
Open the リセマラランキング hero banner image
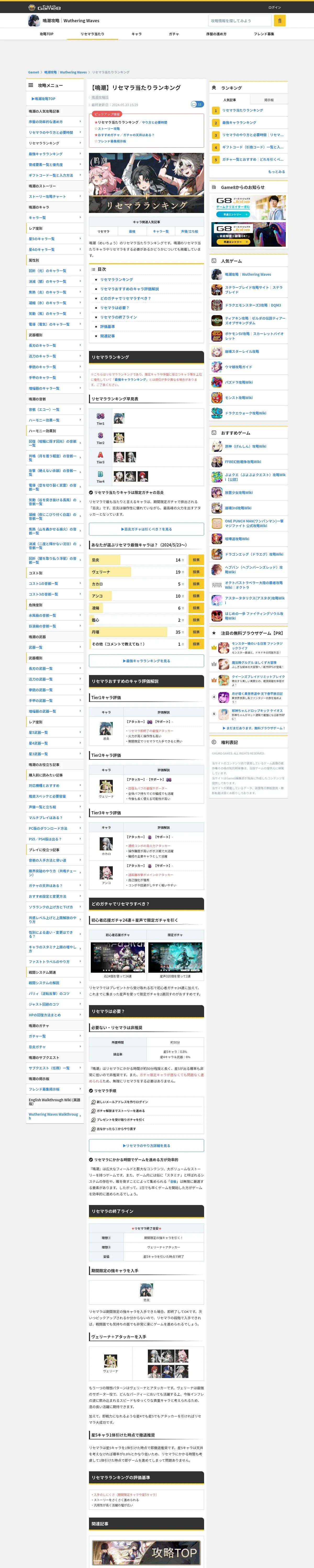pyautogui.click(x=146, y=183)
